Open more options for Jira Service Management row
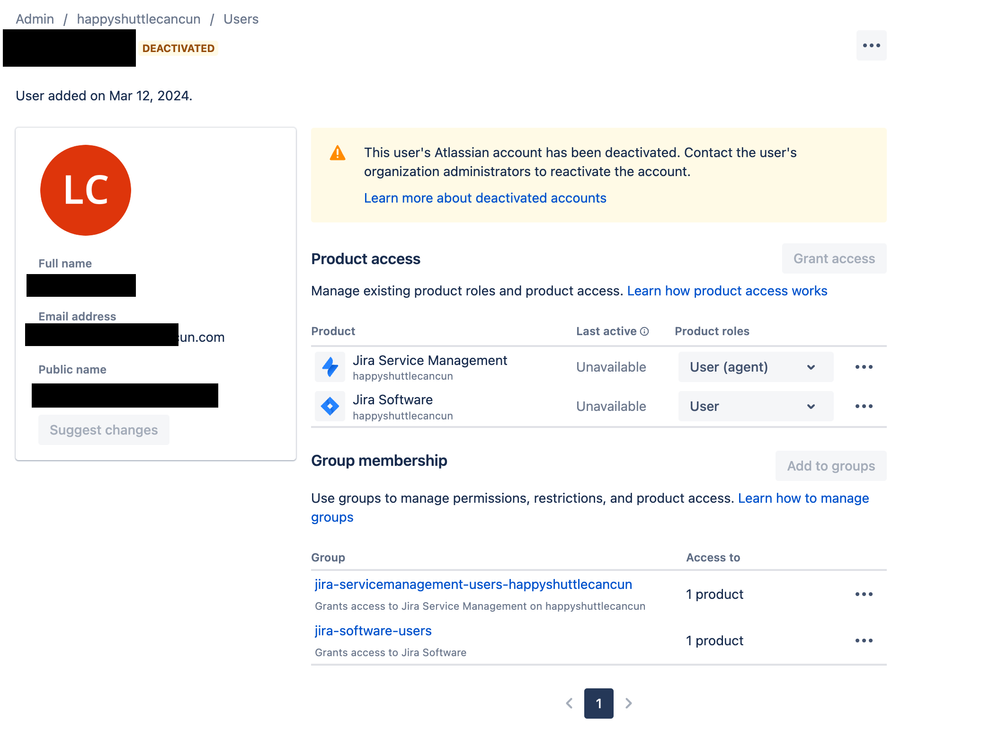 pyautogui.click(x=863, y=367)
